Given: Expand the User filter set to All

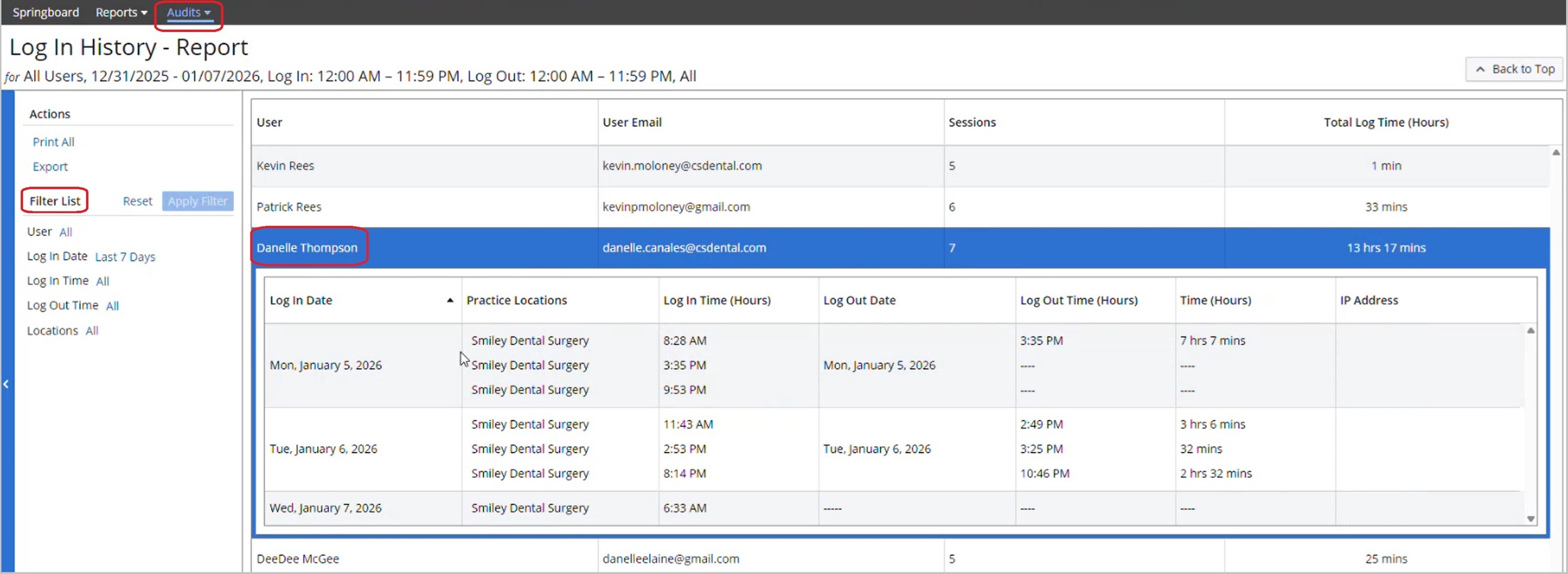Looking at the screenshot, I should [x=66, y=231].
